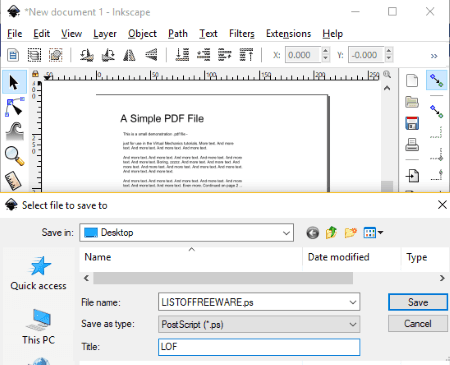Viewport: 450px width, 365px height.
Task: Open the Filters menu
Action: coord(242,34)
